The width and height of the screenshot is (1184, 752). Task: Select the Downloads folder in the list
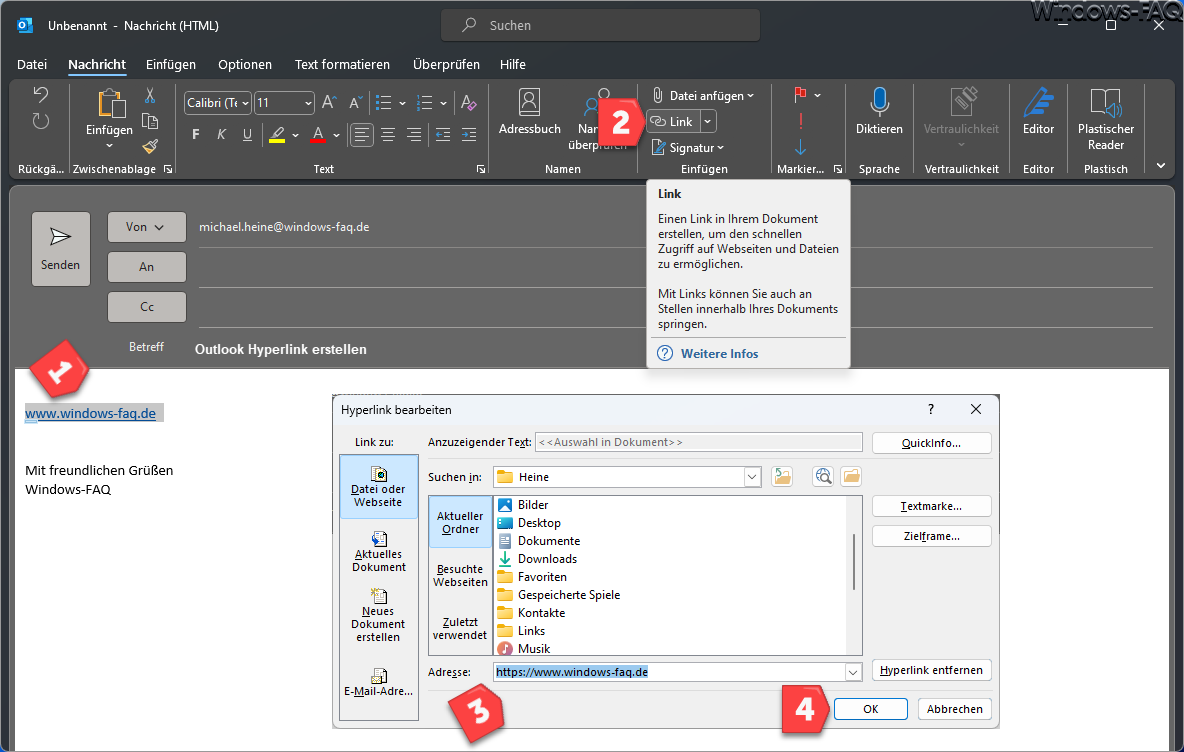(x=547, y=559)
